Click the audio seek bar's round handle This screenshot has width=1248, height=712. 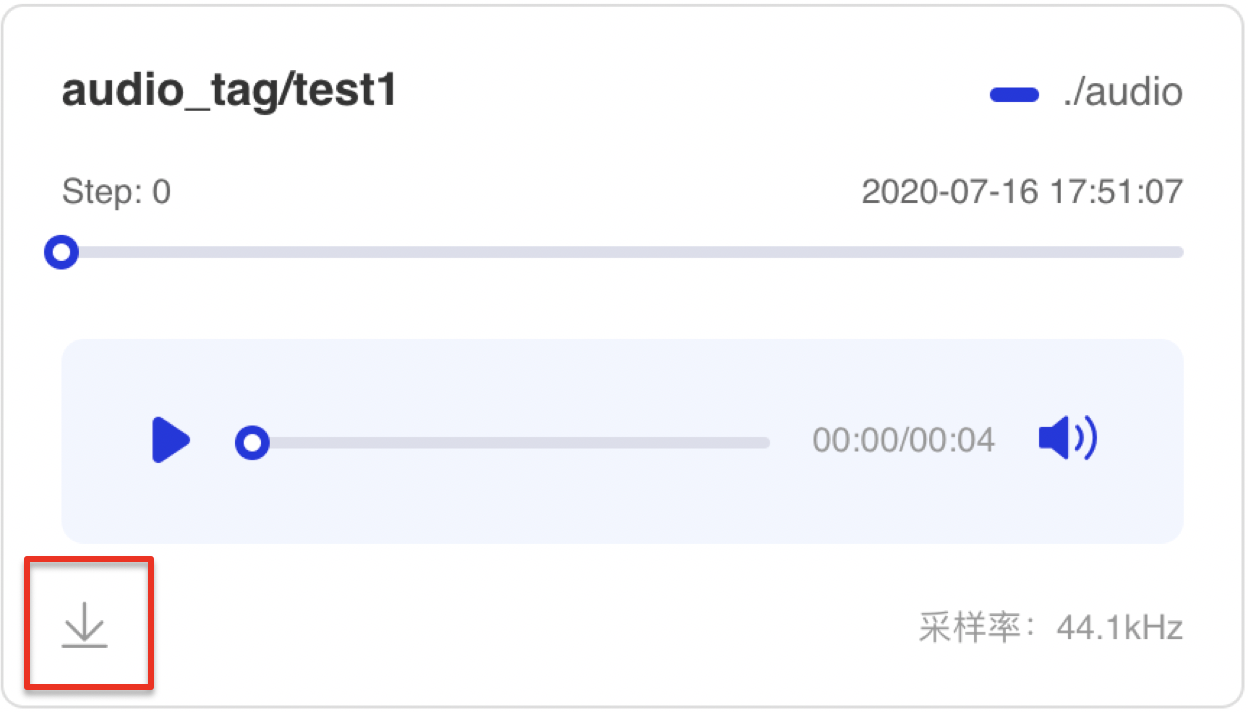[252, 442]
